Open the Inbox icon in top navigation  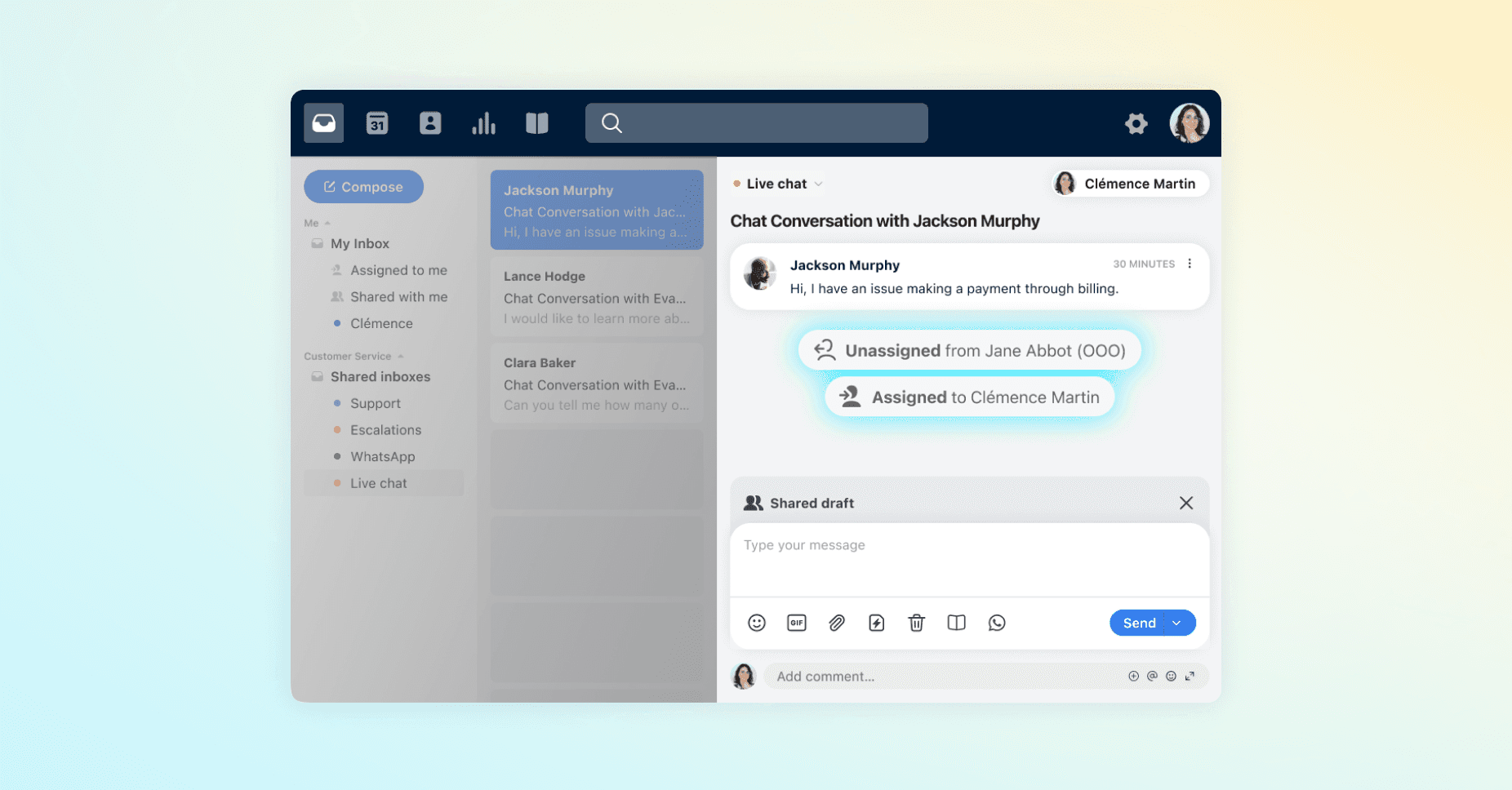coord(323,122)
